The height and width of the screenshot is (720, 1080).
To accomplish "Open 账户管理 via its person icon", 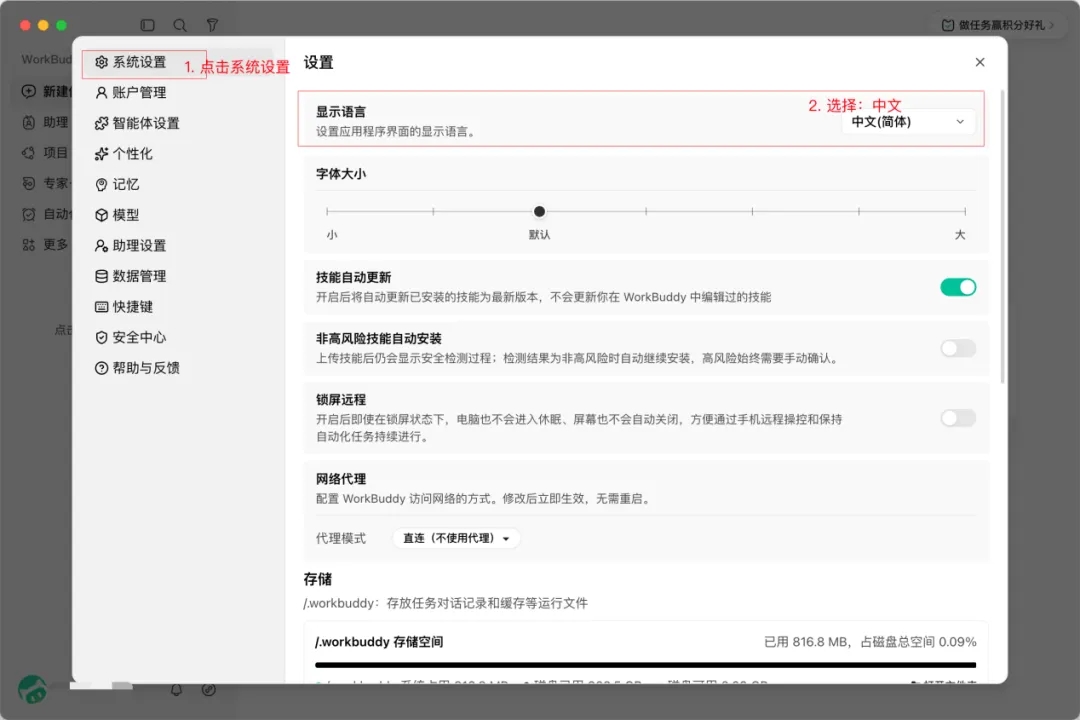I will click(x=101, y=92).
